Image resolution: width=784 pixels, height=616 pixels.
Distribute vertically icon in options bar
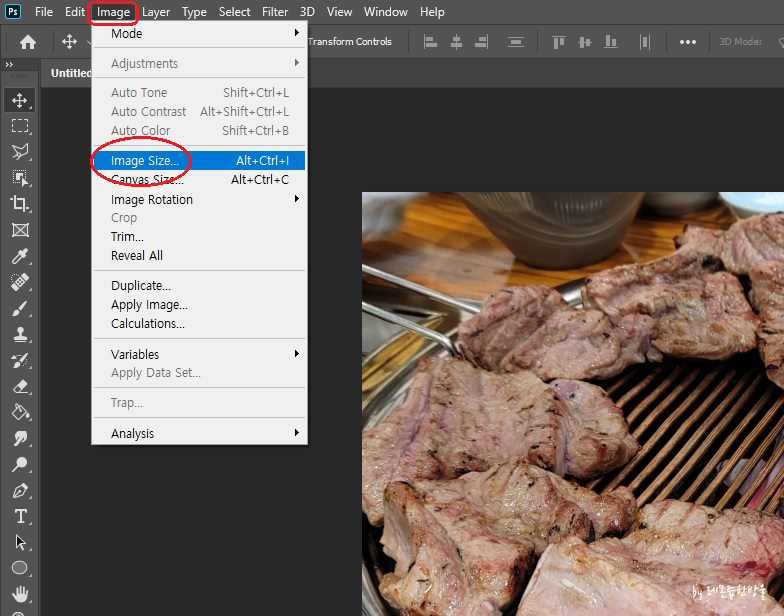(516, 42)
